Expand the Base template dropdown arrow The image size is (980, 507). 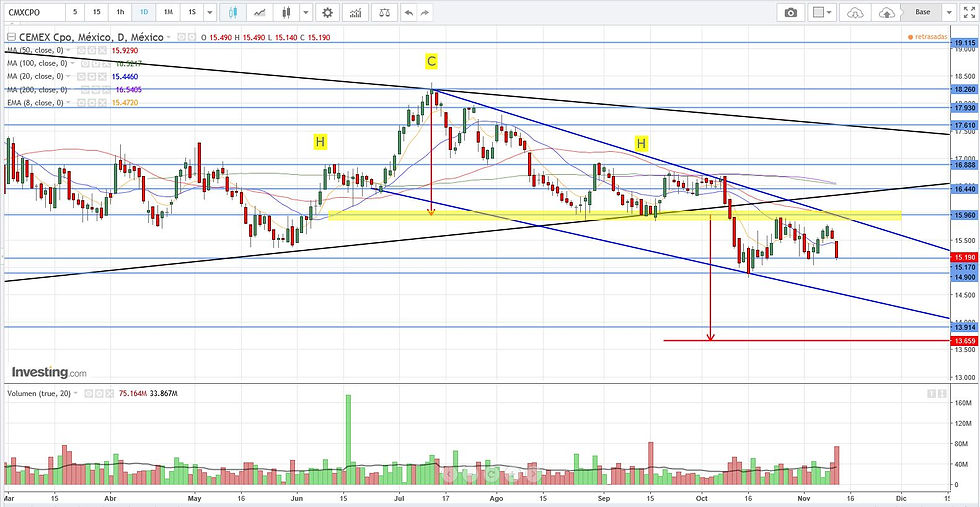(x=949, y=12)
